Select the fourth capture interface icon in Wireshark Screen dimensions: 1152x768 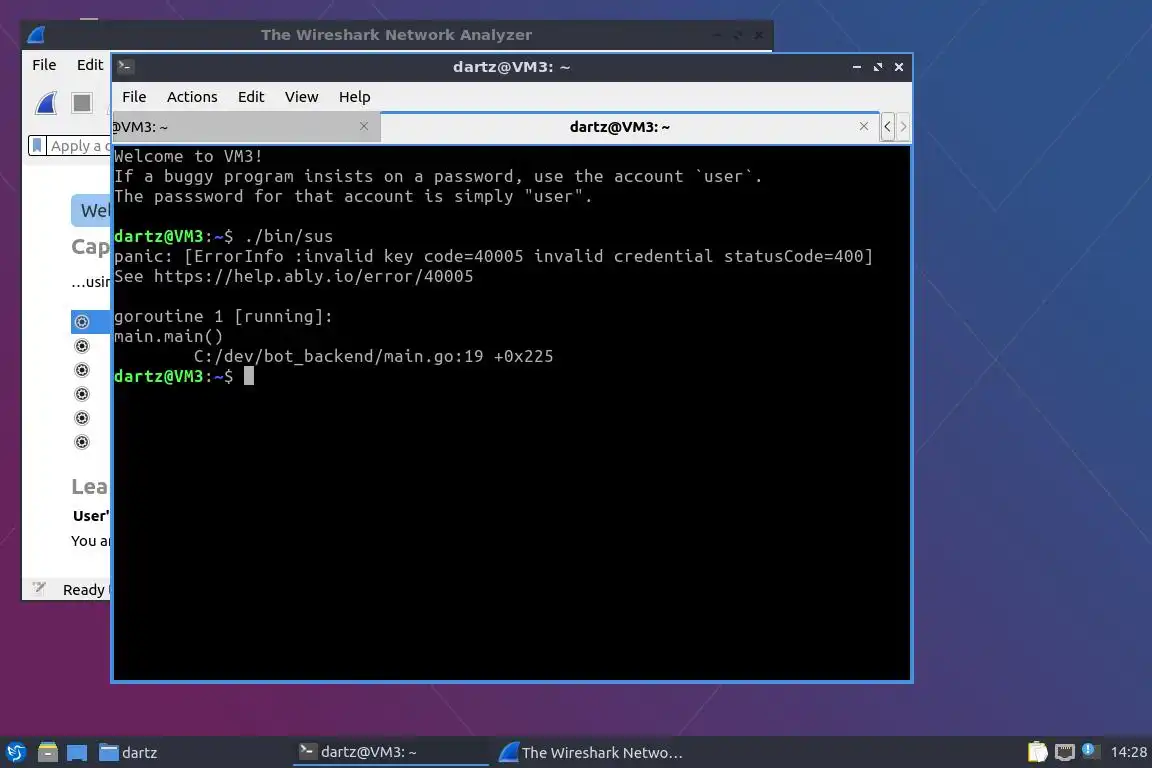[x=82, y=394]
